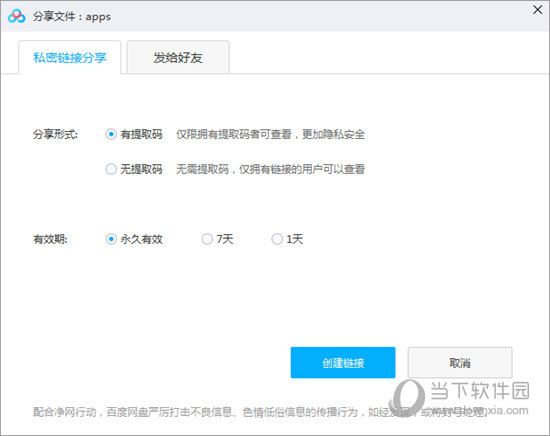Viewport: 550px width, 436px height.
Task: Click the 配合净网行动 notice text
Action: (260, 412)
